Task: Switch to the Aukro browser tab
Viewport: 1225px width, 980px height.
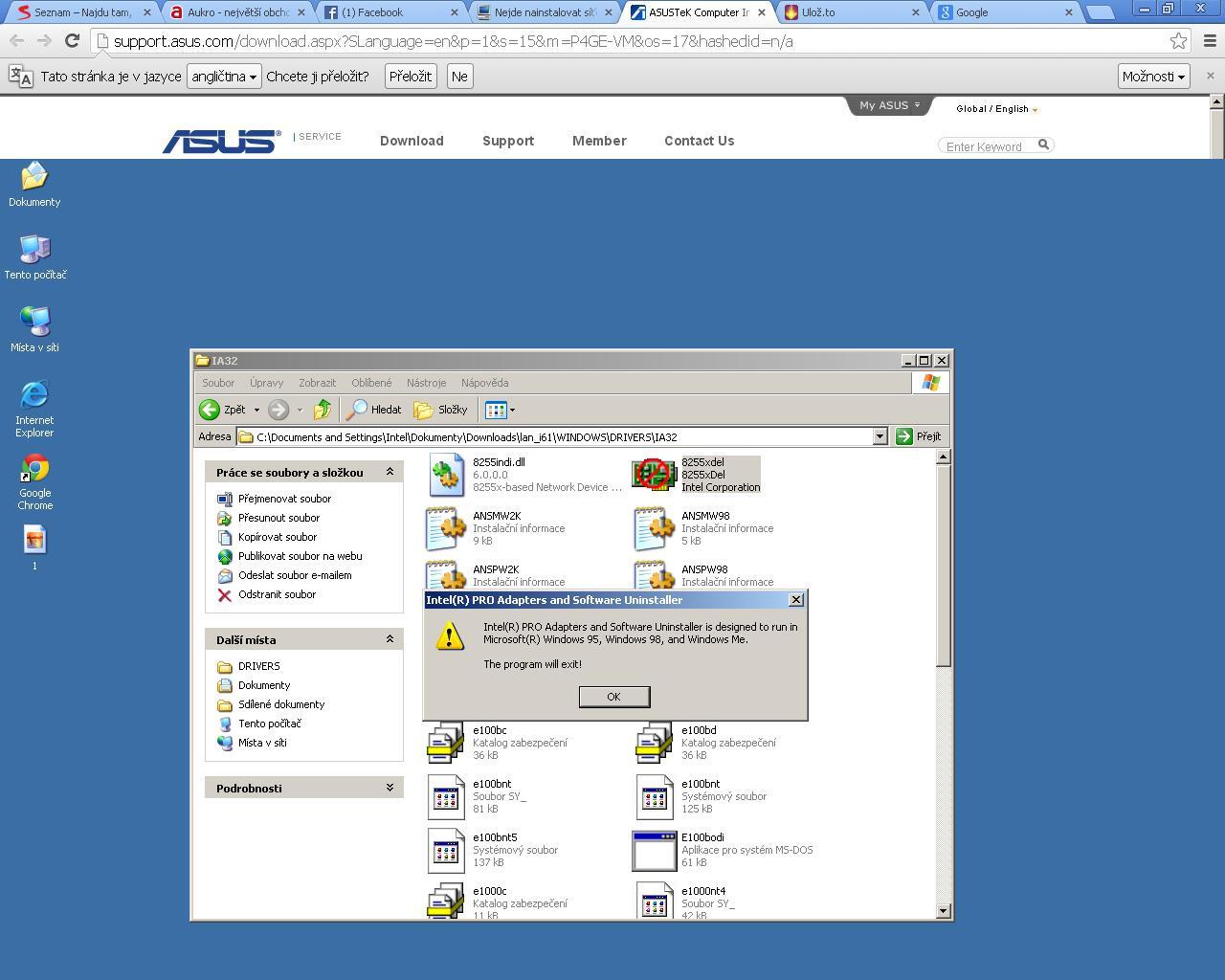Action: point(237,12)
